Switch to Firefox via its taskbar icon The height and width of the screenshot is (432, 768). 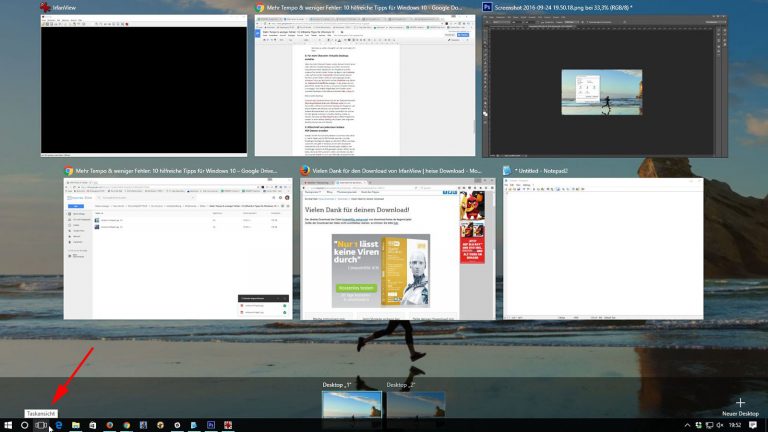[110, 425]
